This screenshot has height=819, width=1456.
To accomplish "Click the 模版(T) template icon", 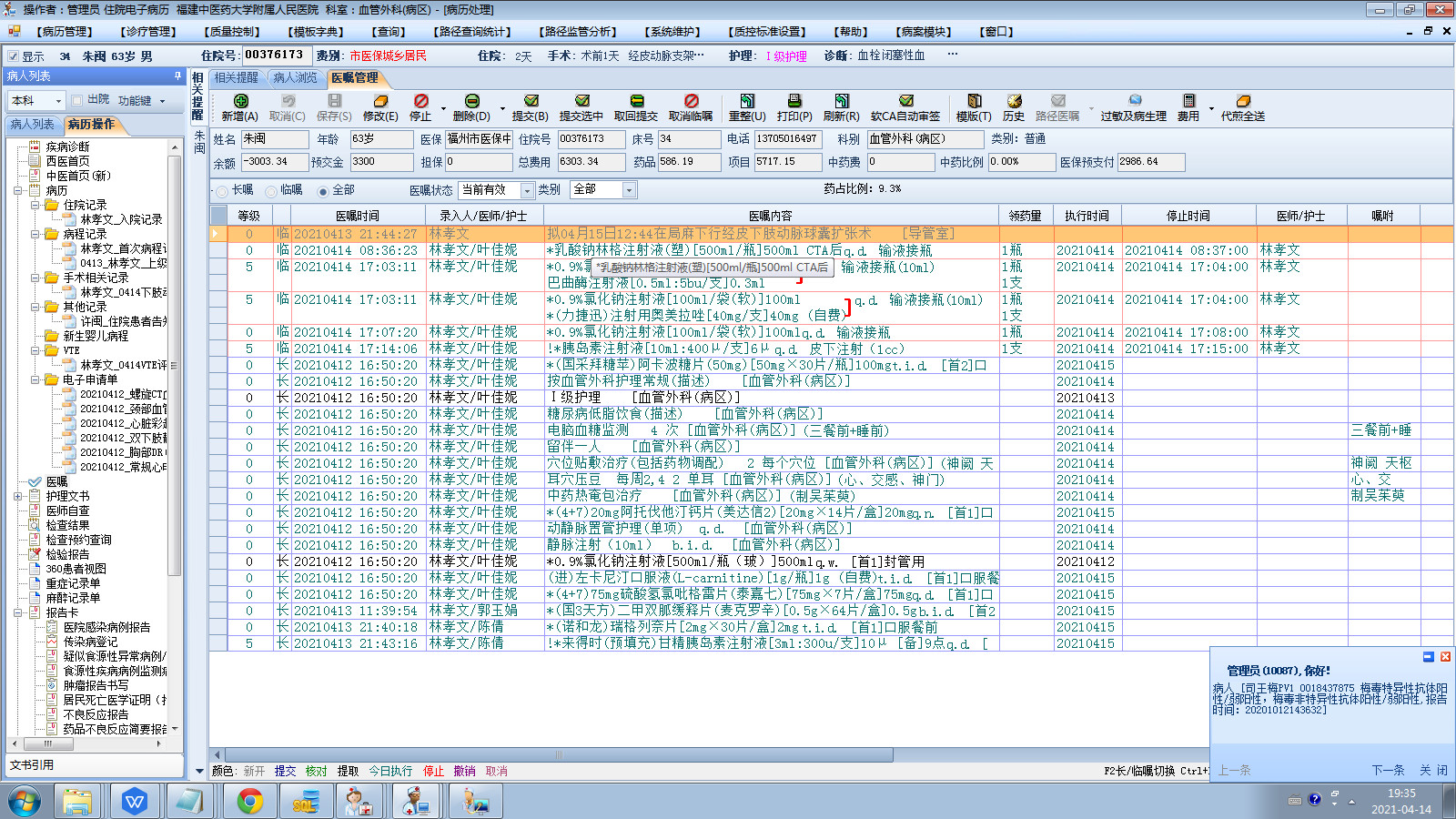I will click(x=974, y=101).
